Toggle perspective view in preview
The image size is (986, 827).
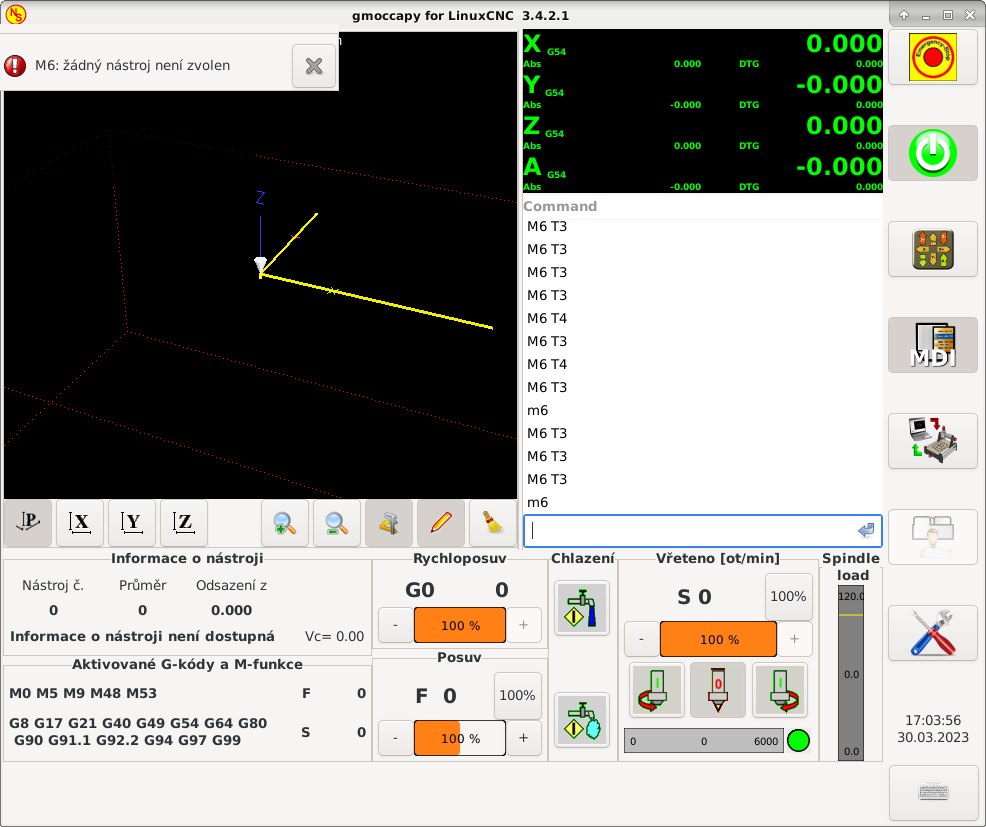click(29, 522)
